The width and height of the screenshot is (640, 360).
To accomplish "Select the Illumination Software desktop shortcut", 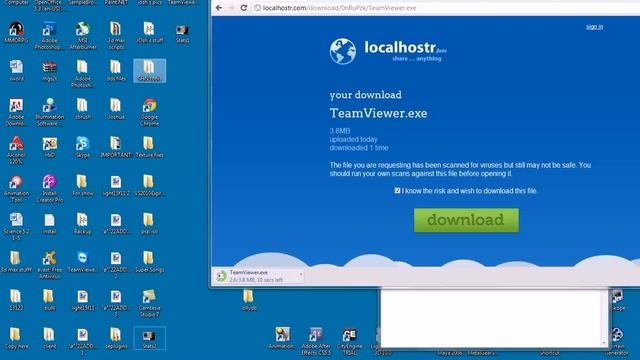I will 49,112.
